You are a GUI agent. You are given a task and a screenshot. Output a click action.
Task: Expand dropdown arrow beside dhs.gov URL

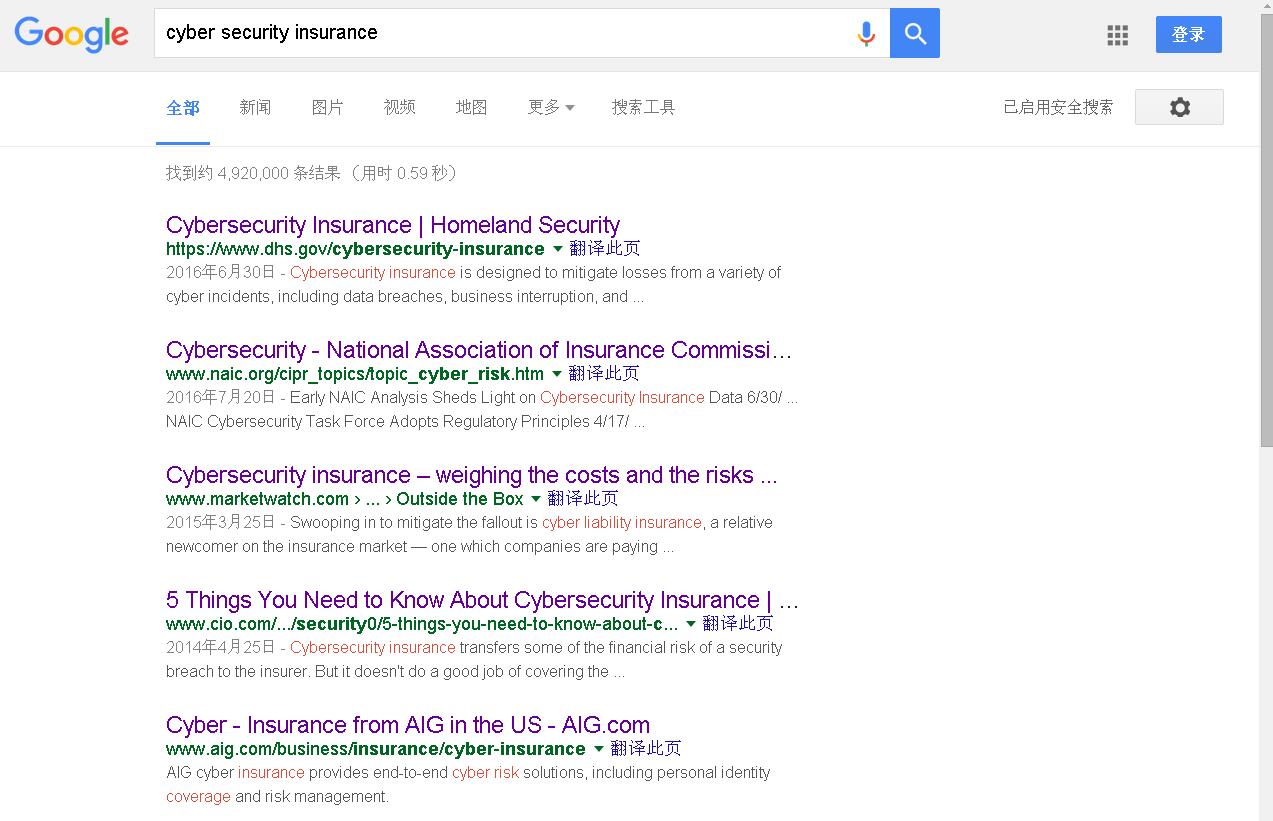(557, 248)
